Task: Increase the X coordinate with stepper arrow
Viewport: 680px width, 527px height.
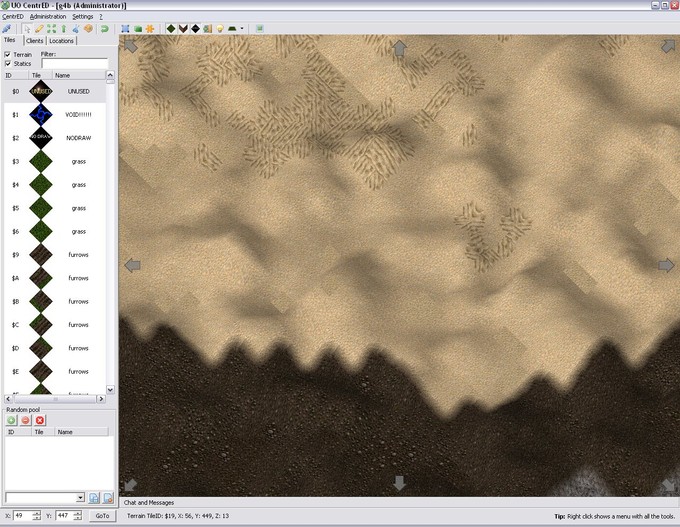Action: 37,512
